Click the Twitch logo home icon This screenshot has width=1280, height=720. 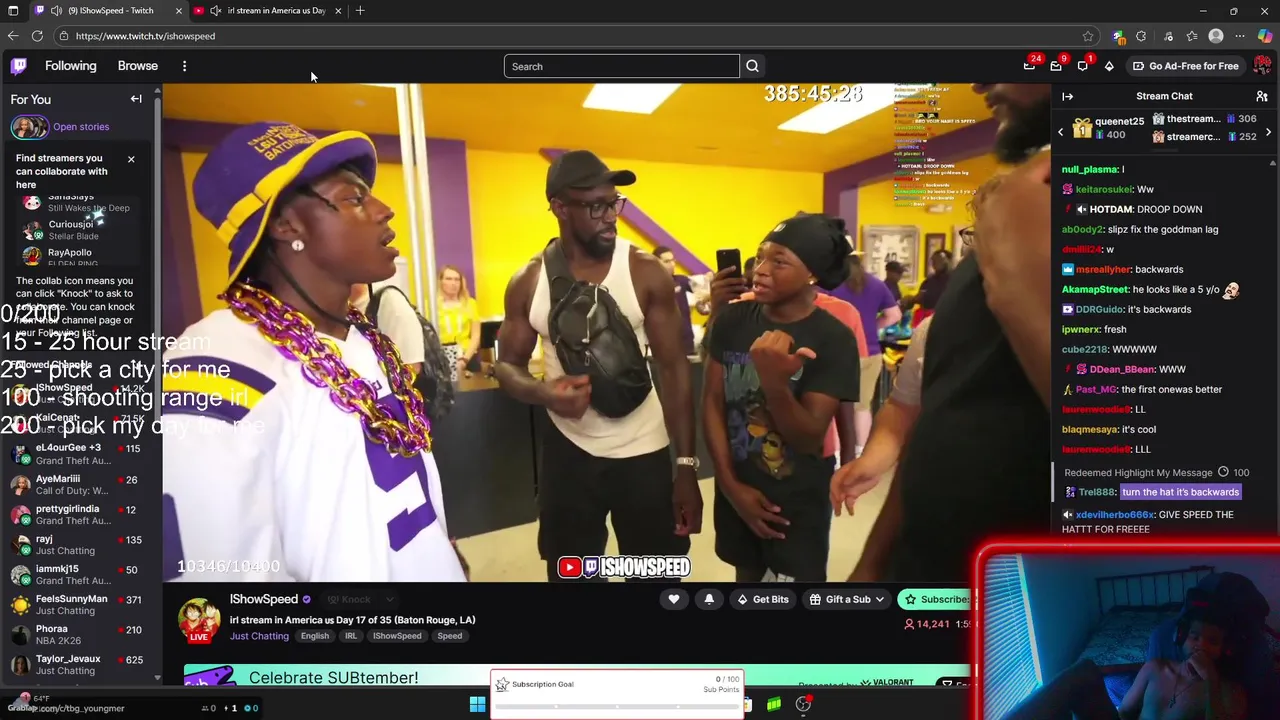[x=18, y=66]
